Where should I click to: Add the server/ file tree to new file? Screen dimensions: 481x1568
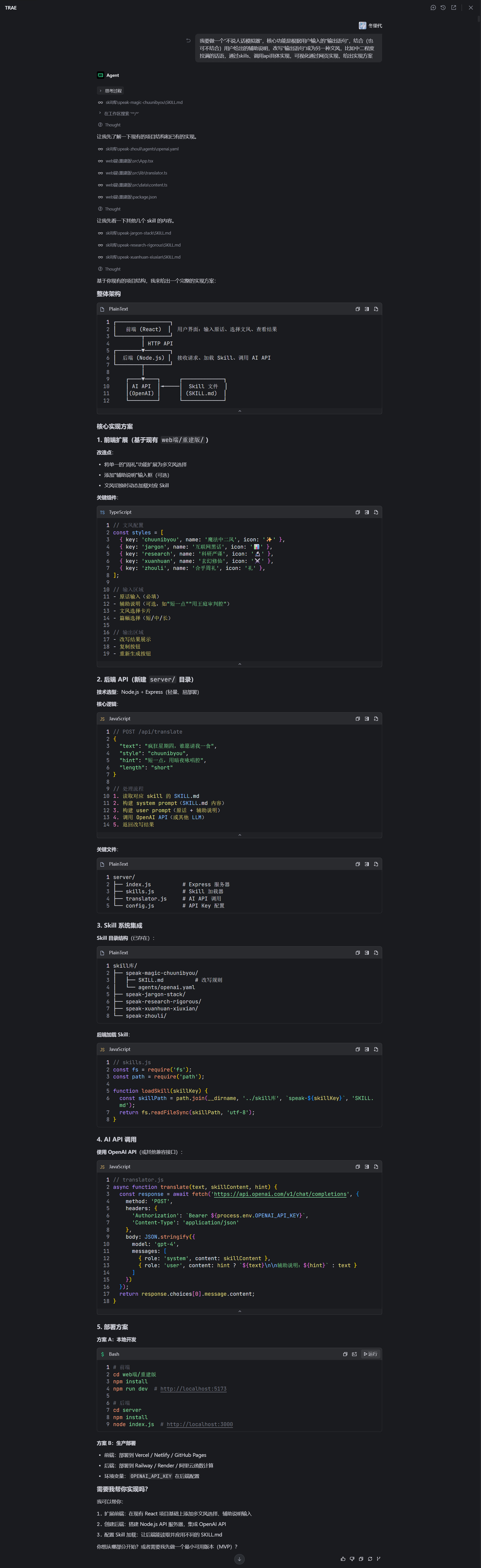(376, 864)
